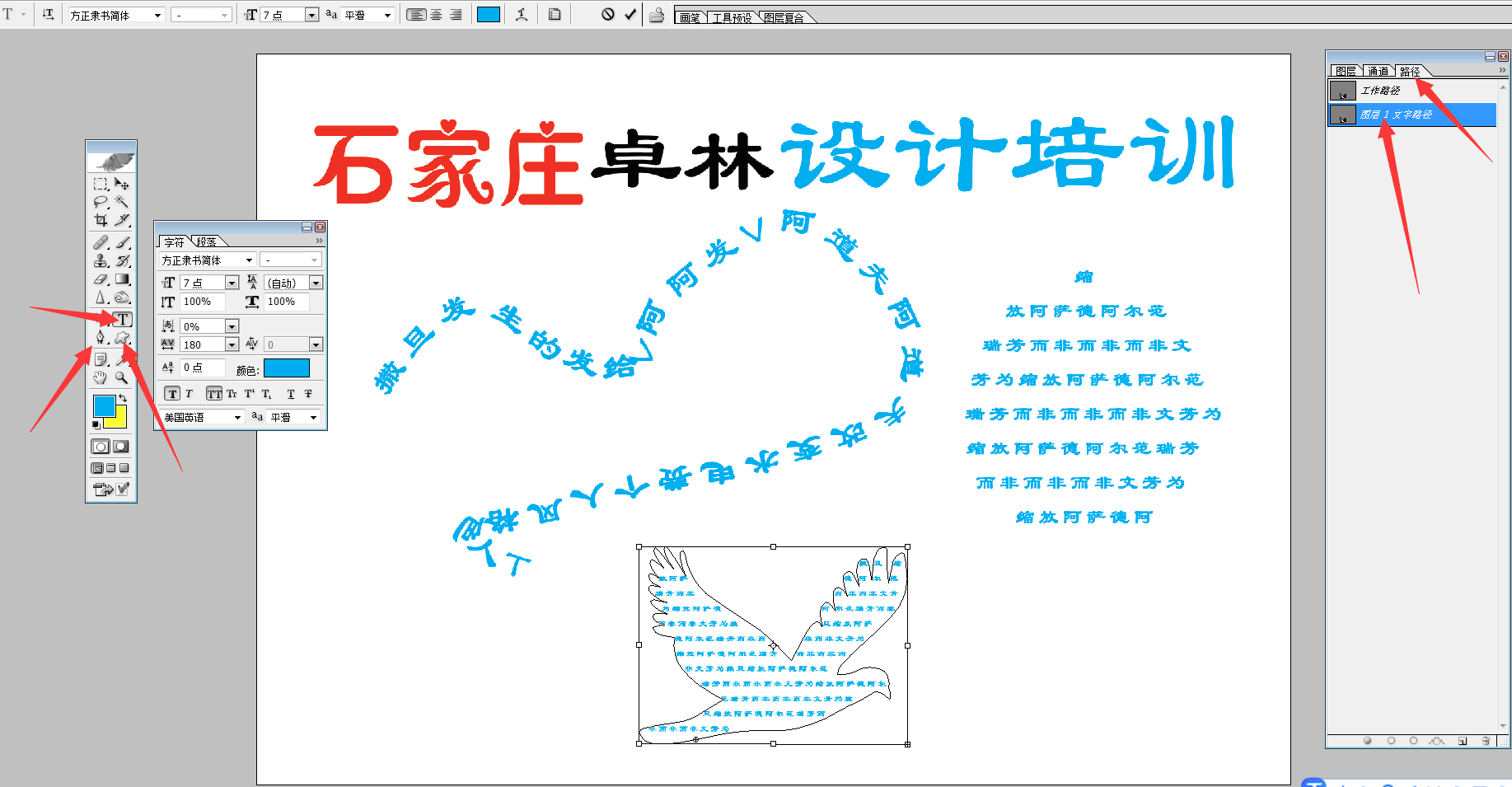1512x787 pixels.
Task: Center align text in options bar
Action: click(x=437, y=15)
